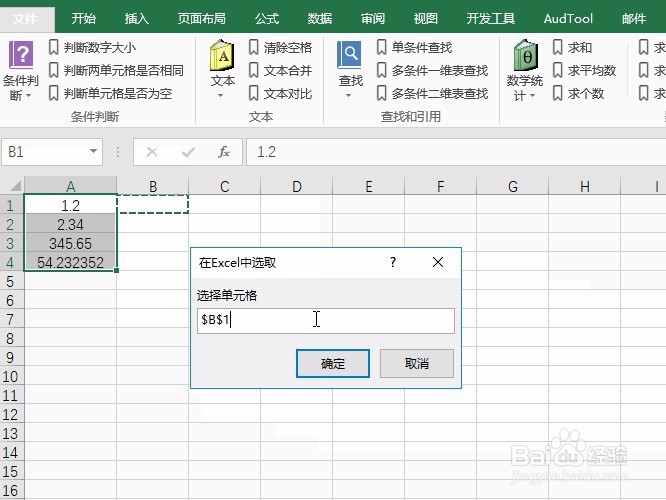666x500 pixels.
Task: Expand the 条件判断 dropdown arrow
Action: click(28, 96)
